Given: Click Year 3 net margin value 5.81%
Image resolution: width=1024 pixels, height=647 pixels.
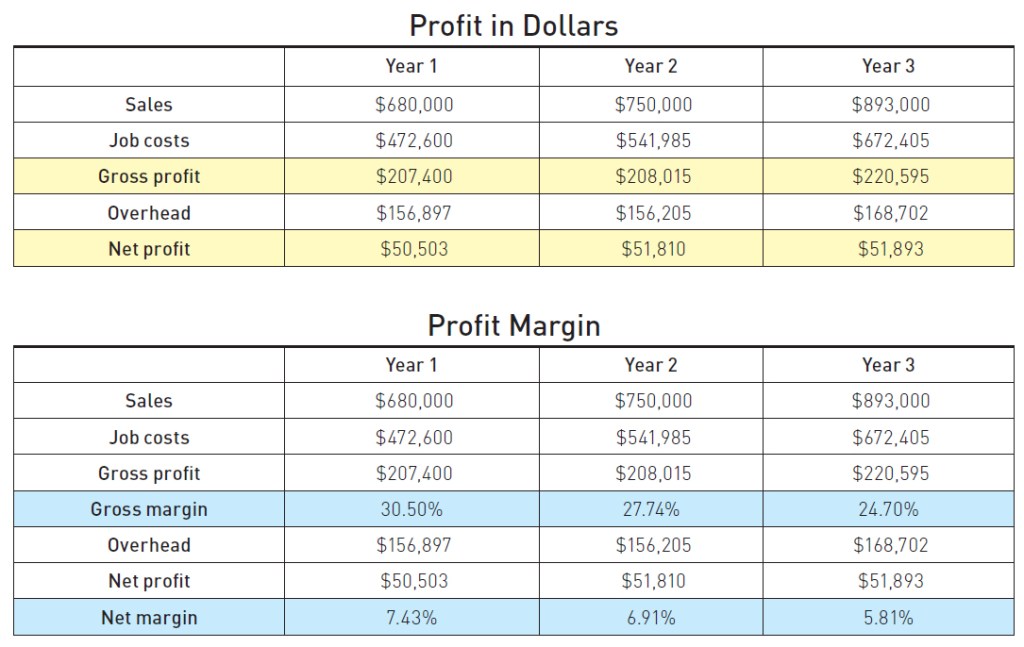Looking at the screenshot, I should point(888,617).
